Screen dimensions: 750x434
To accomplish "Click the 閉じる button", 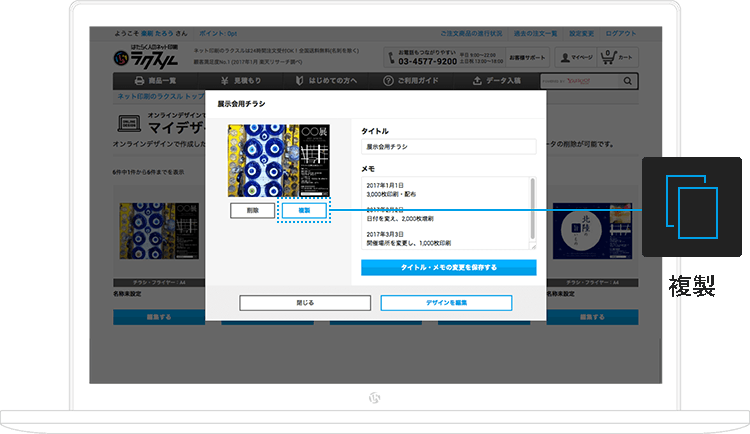I will coord(305,302).
